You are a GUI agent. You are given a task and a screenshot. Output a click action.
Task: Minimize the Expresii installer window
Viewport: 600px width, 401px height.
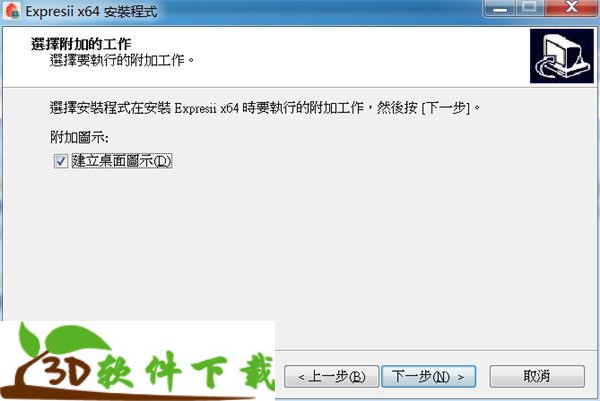tap(499, 8)
